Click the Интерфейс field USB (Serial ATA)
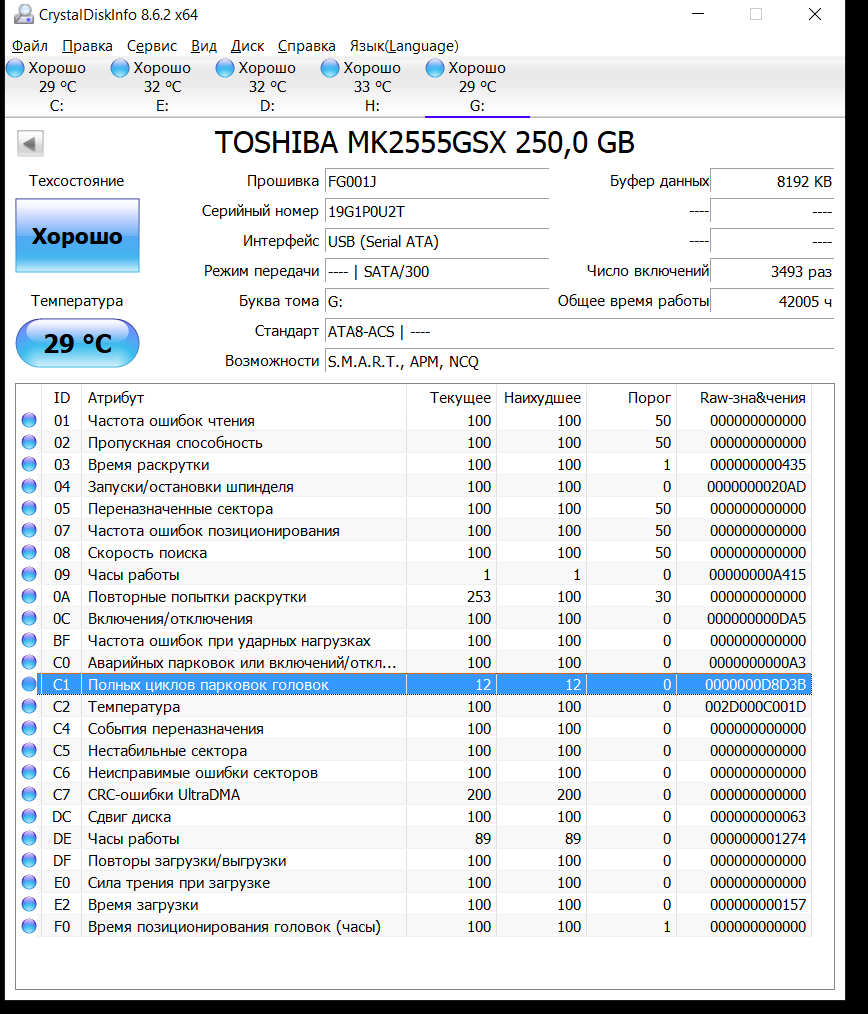The height and width of the screenshot is (1014, 868). coord(437,242)
